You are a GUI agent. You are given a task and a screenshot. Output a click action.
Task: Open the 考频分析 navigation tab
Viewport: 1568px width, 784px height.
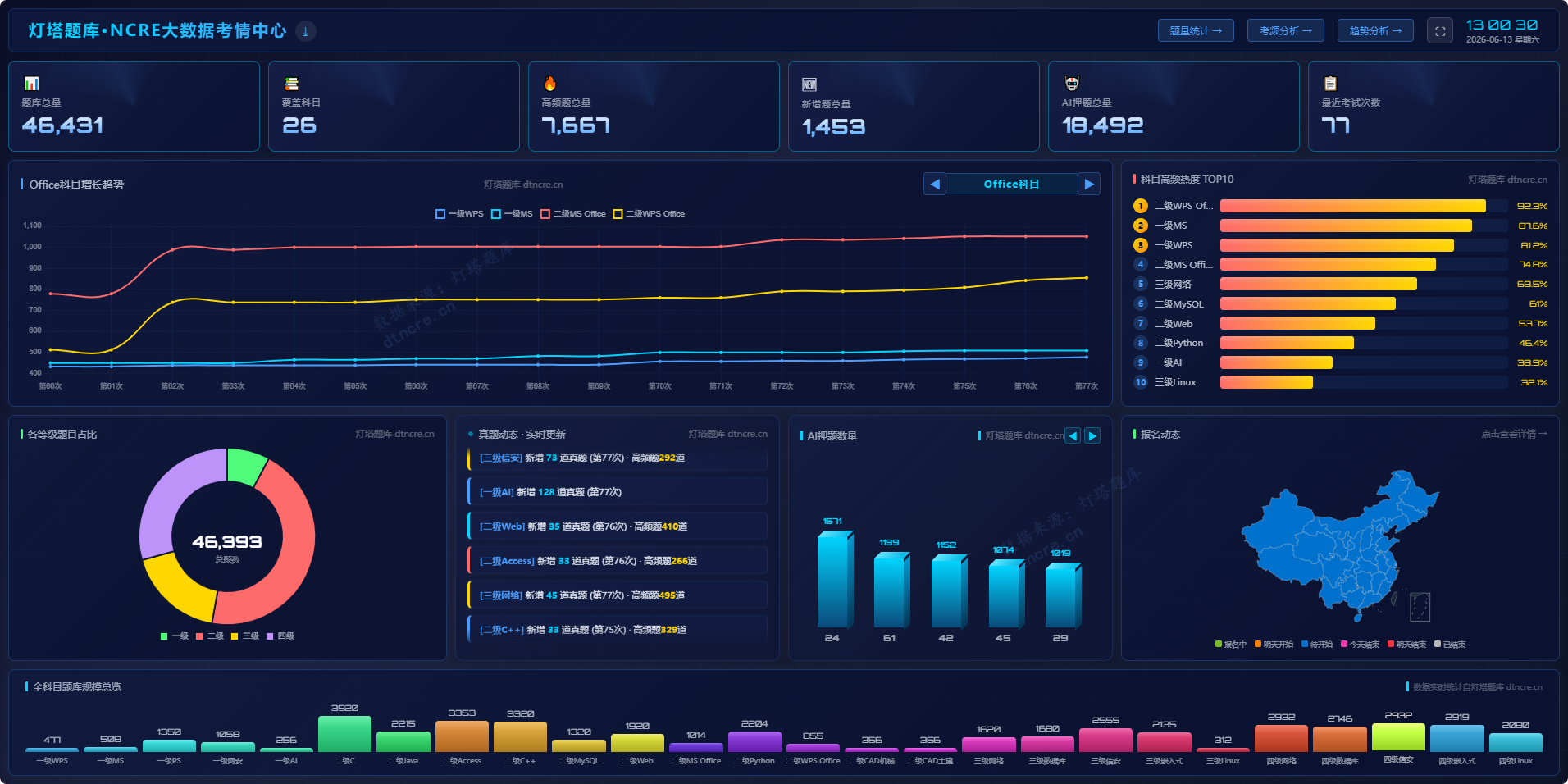pyautogui.click(x=1285, y=31)
